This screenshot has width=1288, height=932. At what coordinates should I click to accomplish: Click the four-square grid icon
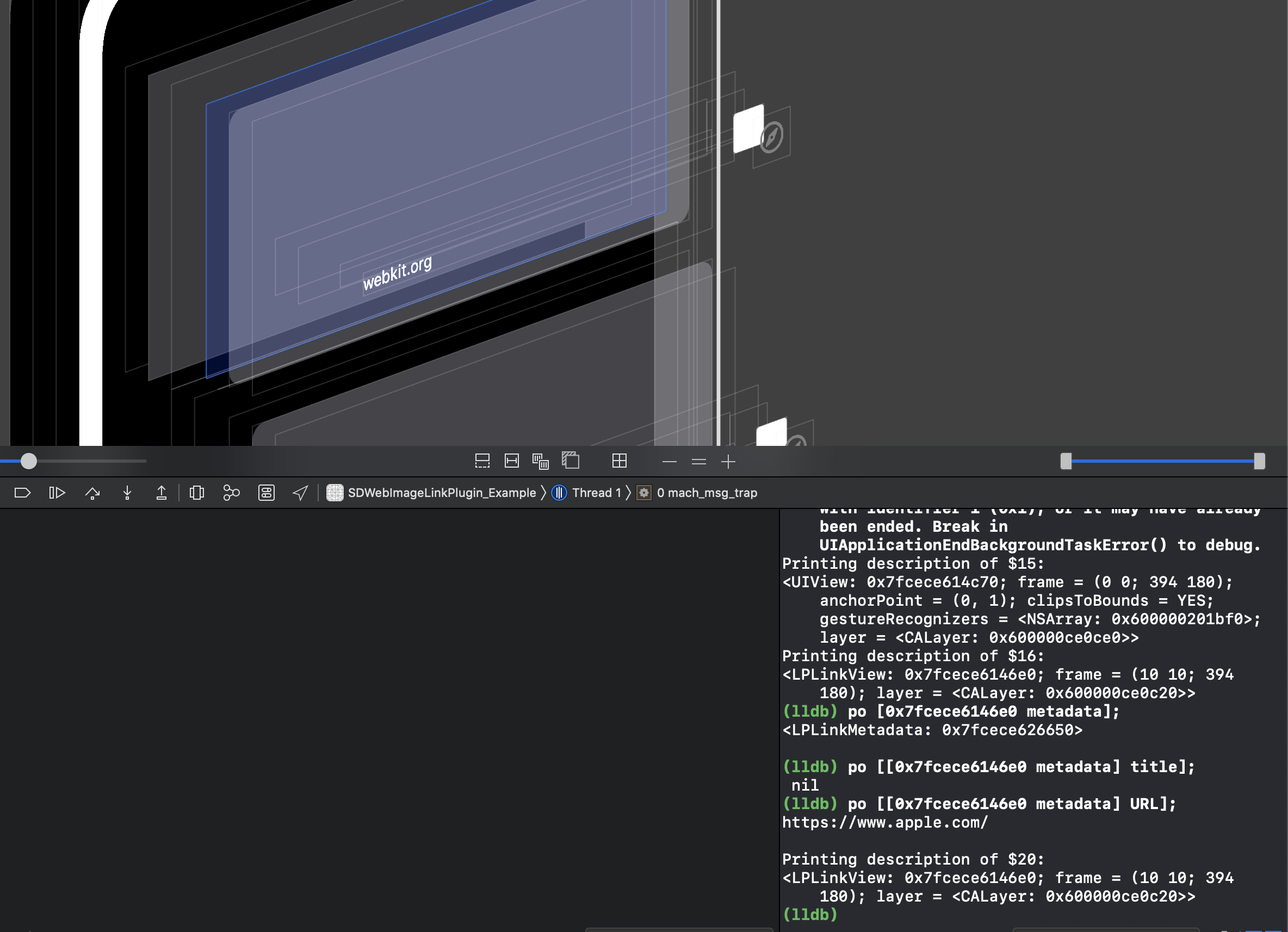coord(620,461)
